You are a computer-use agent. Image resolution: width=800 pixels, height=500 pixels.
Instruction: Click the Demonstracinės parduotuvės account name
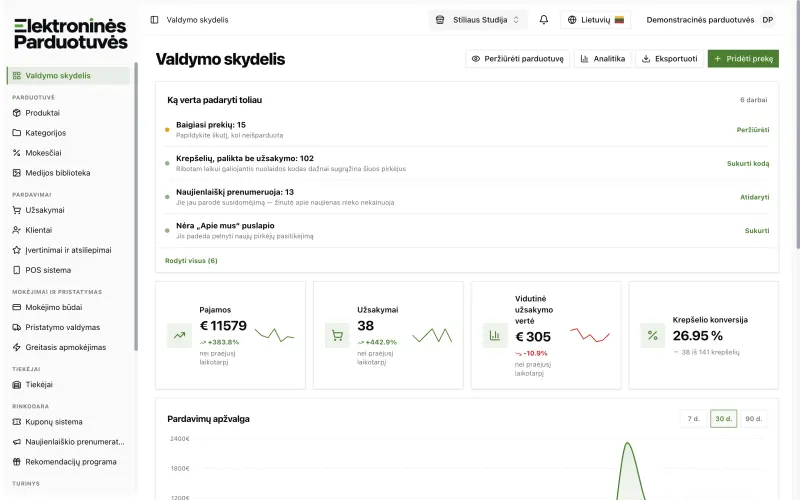click(x=700, y=20)
